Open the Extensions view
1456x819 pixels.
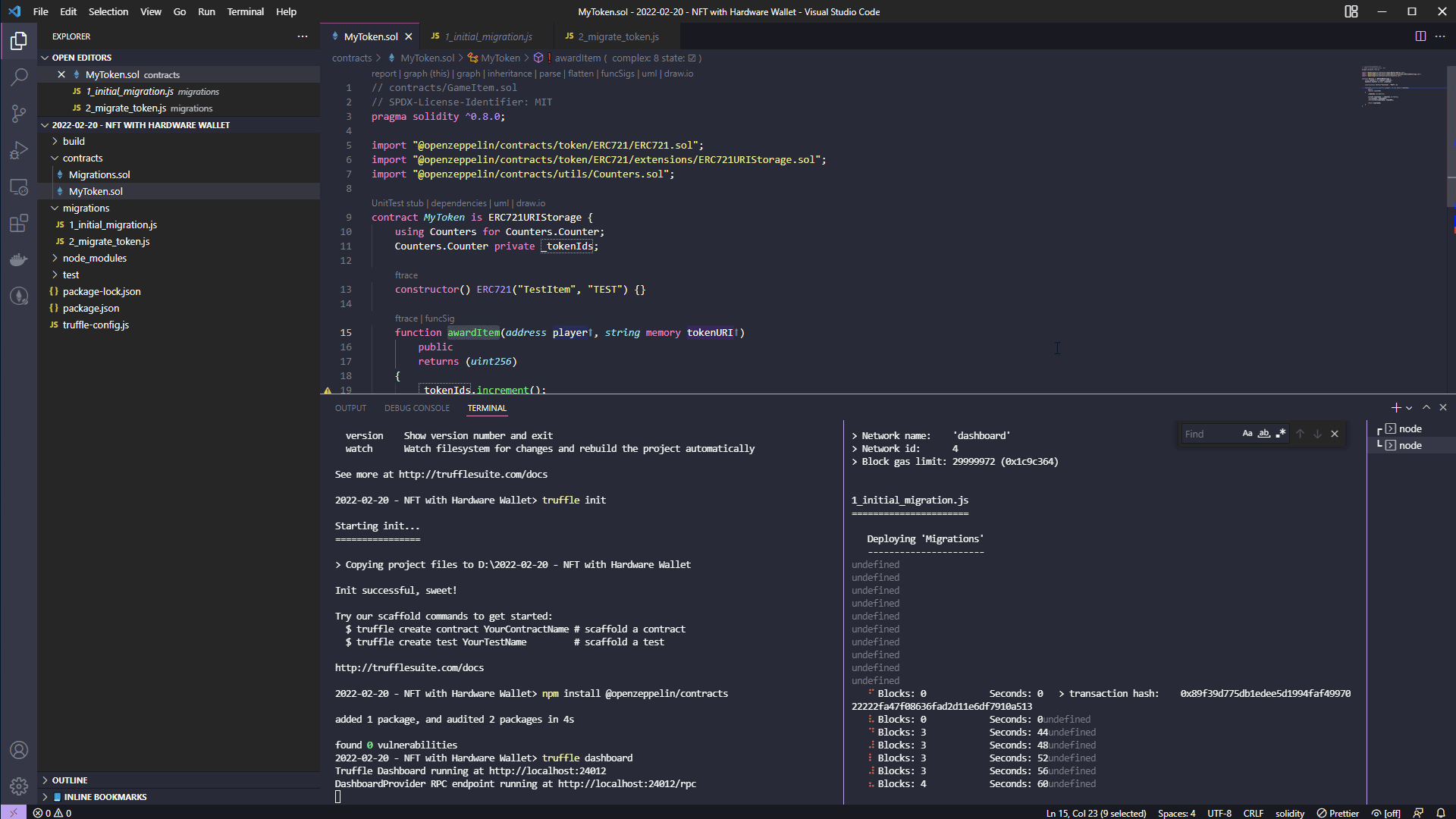tap(19, 223)
